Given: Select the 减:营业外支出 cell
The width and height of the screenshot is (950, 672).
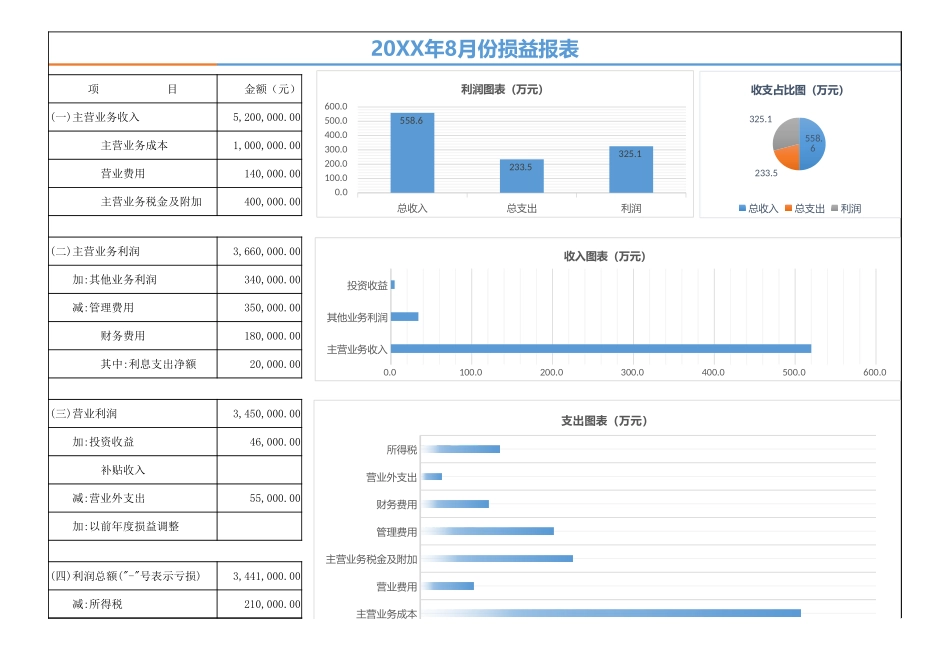Looking at the screenshot, I should pyautogui.click(x=133, y=498).
